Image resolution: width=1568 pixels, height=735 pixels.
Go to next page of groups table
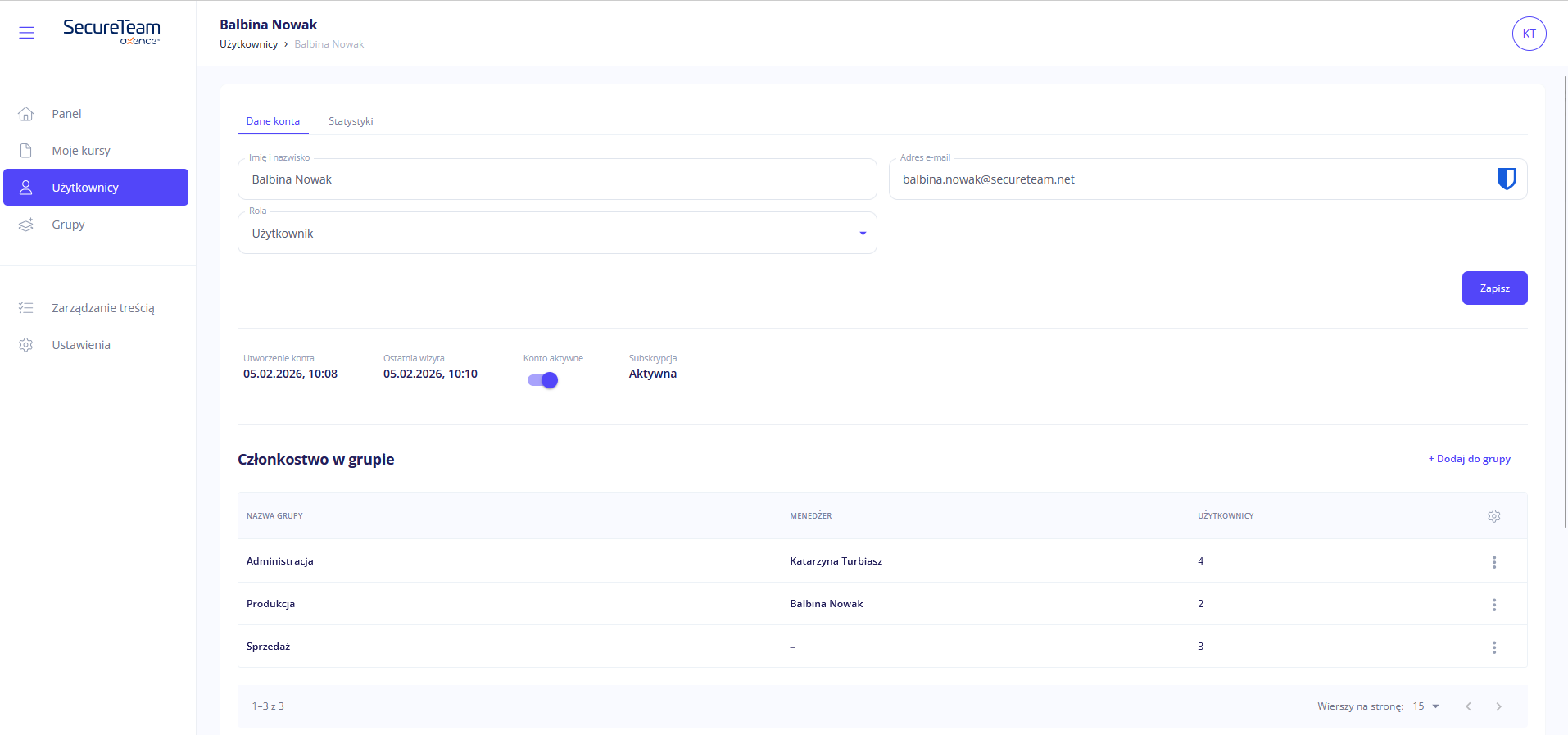[1498, 706]
